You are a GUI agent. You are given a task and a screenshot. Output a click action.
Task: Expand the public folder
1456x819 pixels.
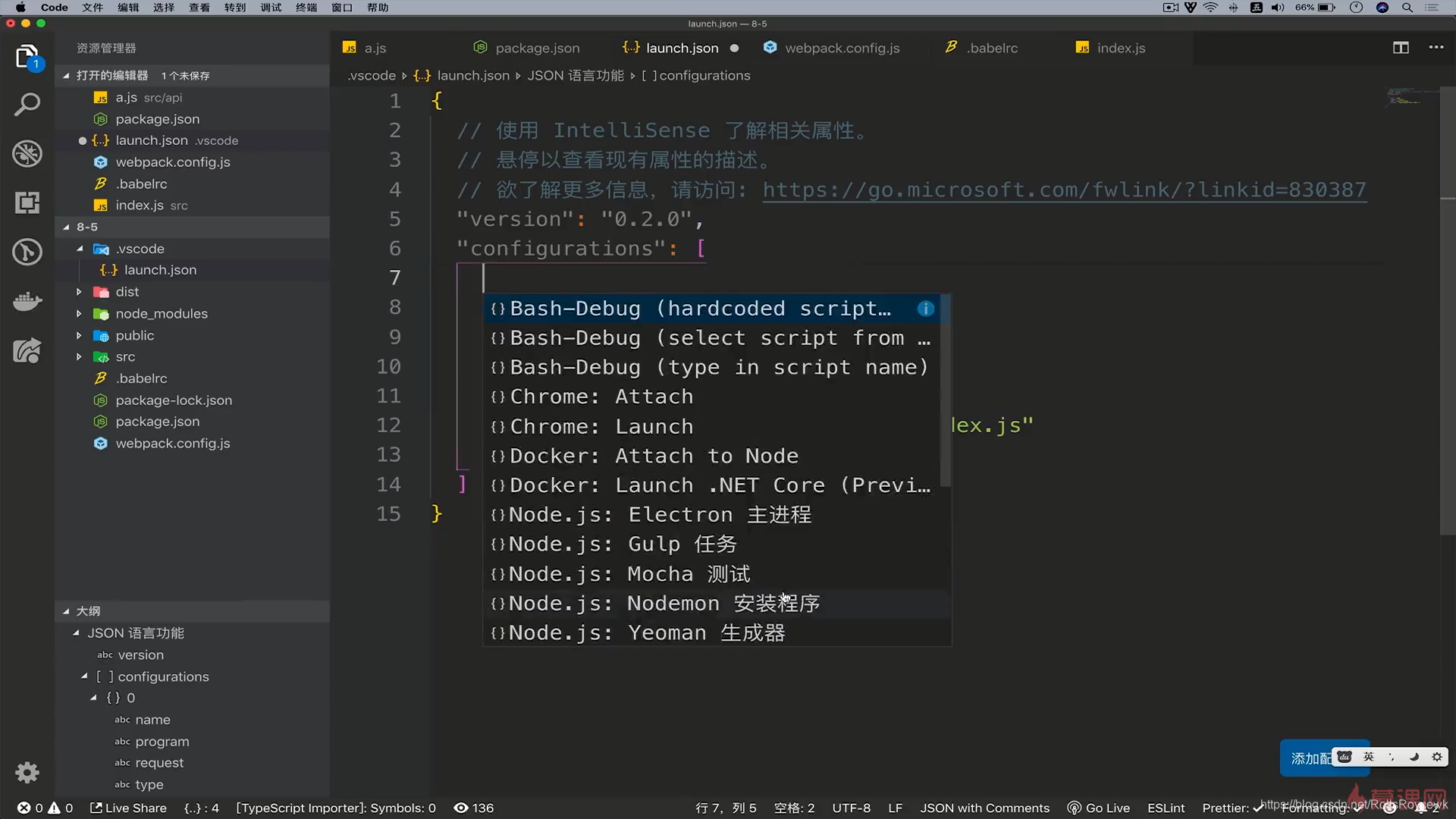tap(79, 335)
